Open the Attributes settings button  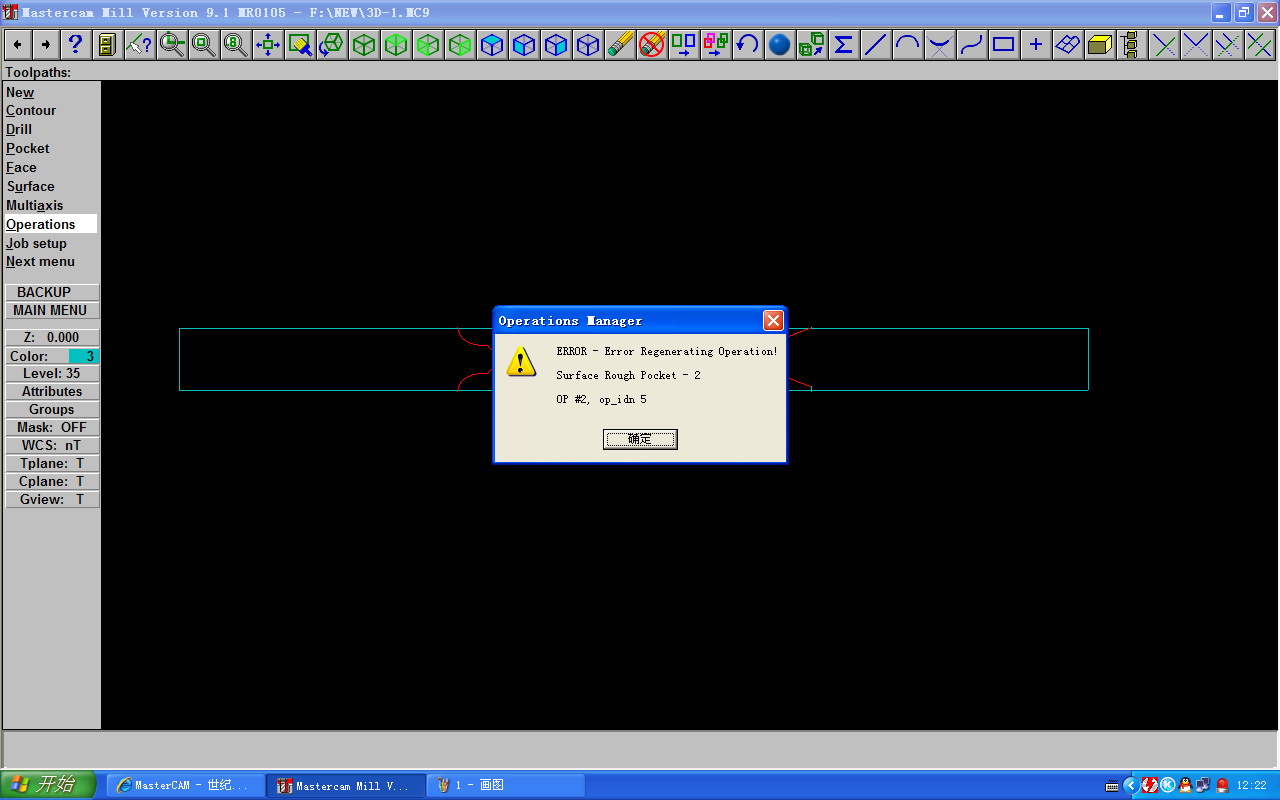(x=52, y=391)
